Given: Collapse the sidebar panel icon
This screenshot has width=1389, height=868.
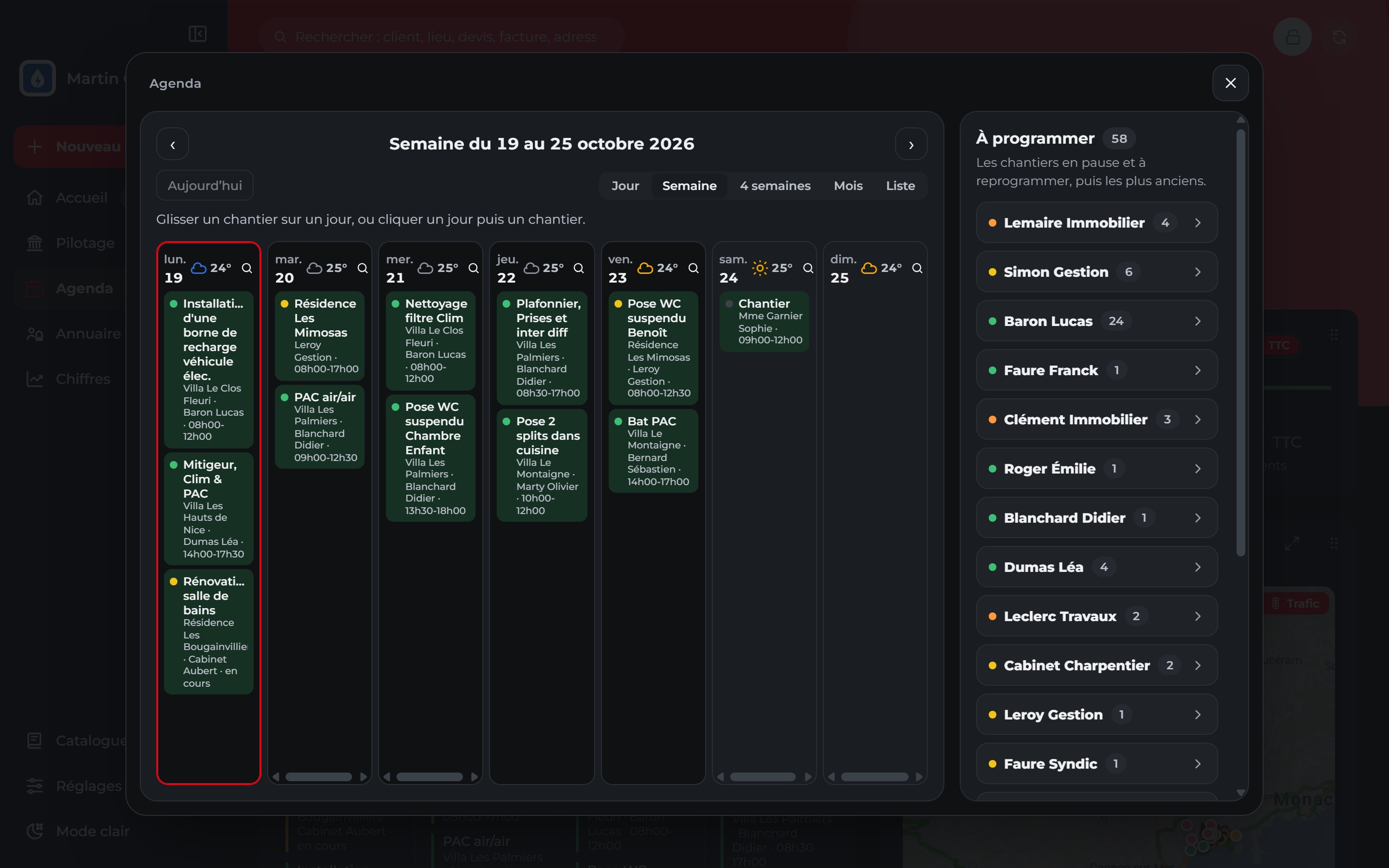Looking at the screenshot, I should (197, 34).
